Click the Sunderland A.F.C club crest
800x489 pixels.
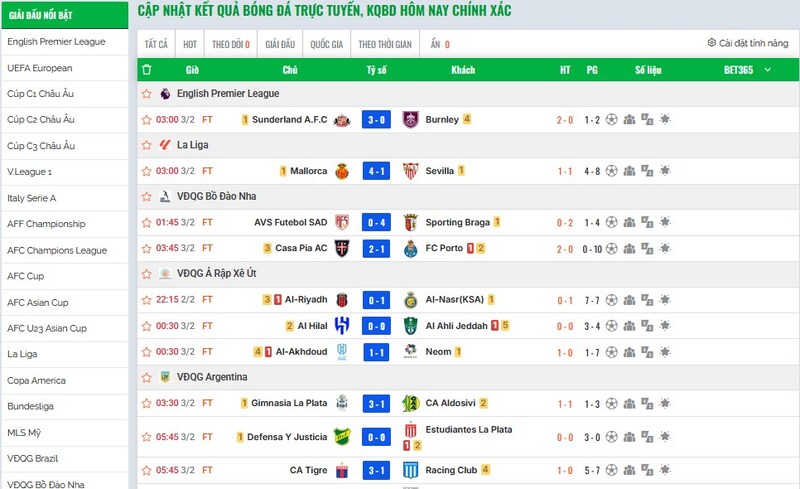point(342,119)
